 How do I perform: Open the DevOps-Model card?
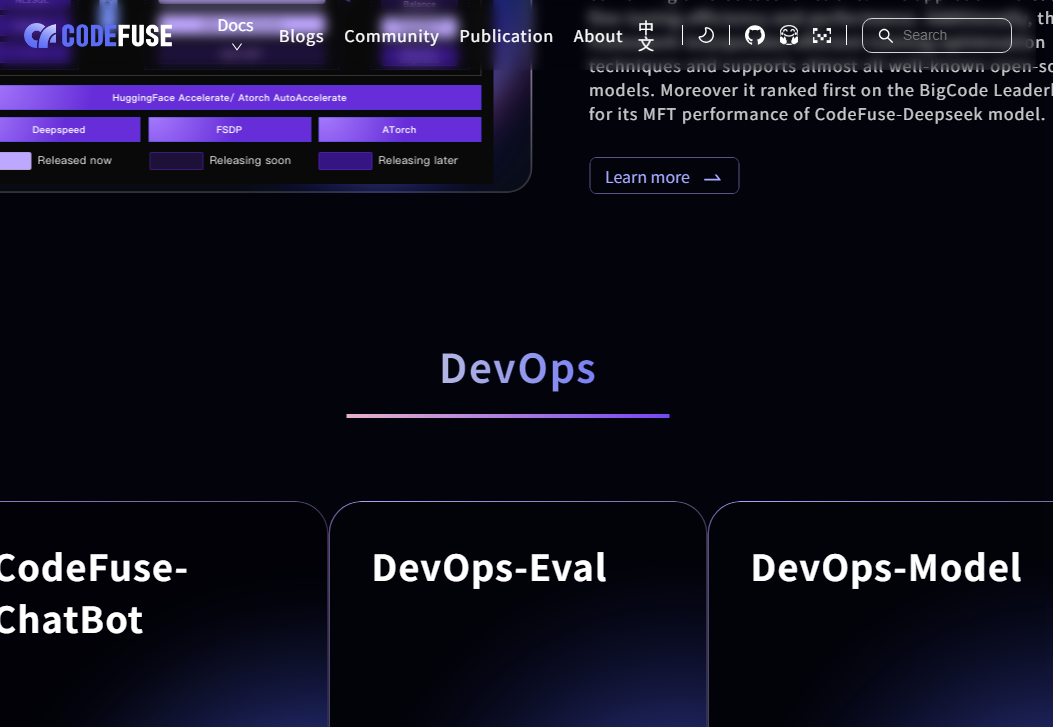(880, 614)
